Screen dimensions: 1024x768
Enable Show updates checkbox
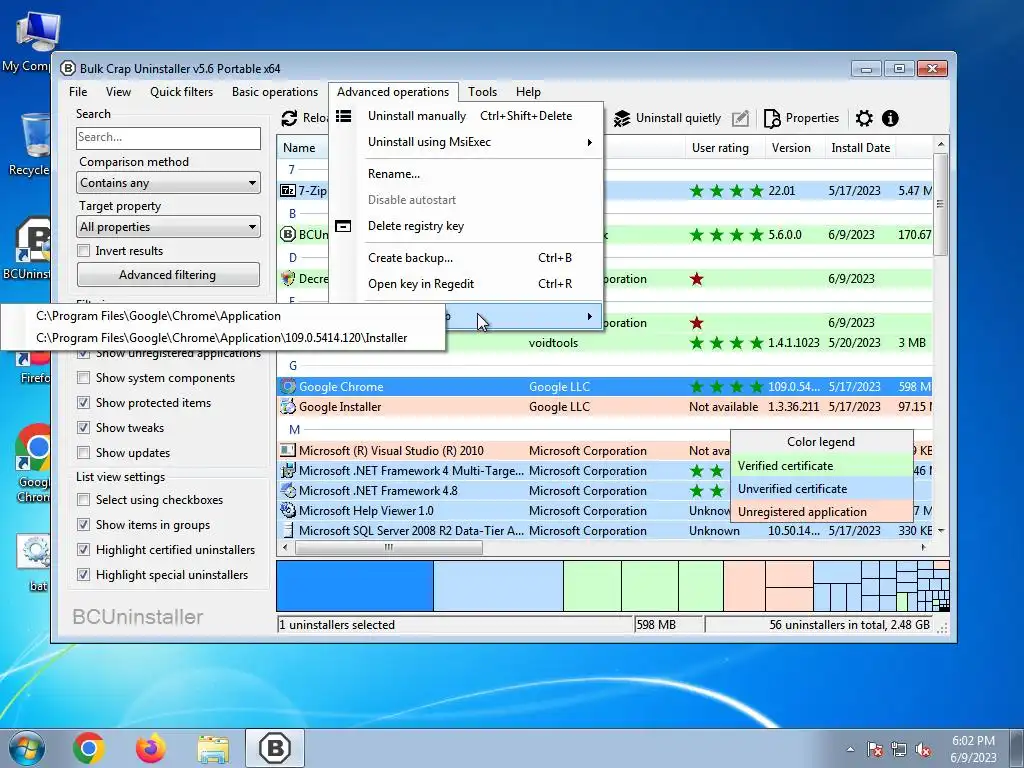[84, 453]
